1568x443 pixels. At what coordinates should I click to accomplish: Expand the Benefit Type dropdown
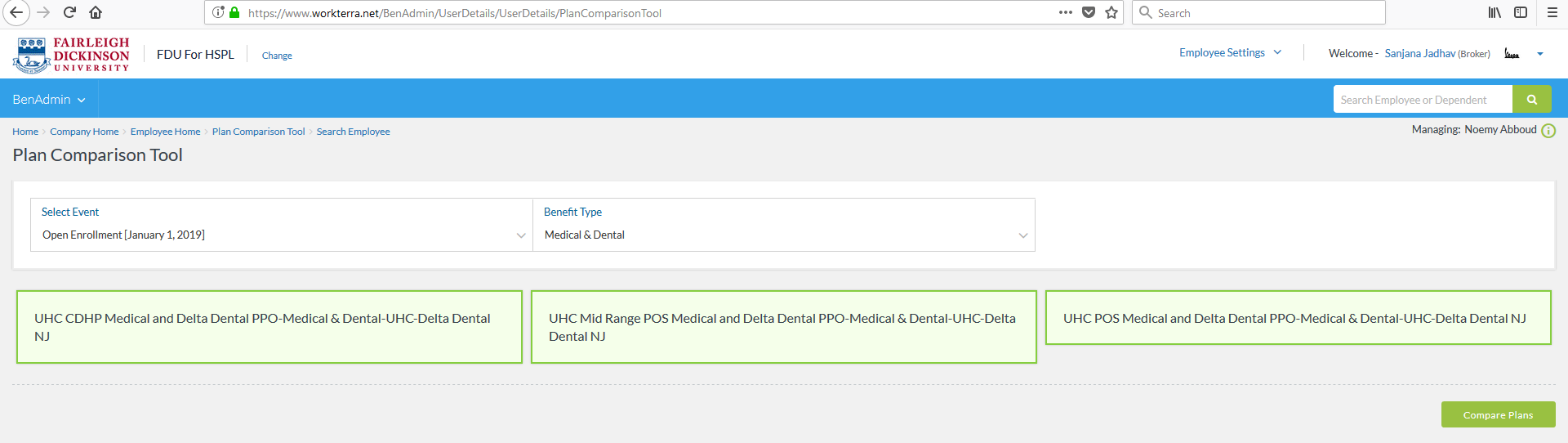pyautogui.click(x=784, y=225)
